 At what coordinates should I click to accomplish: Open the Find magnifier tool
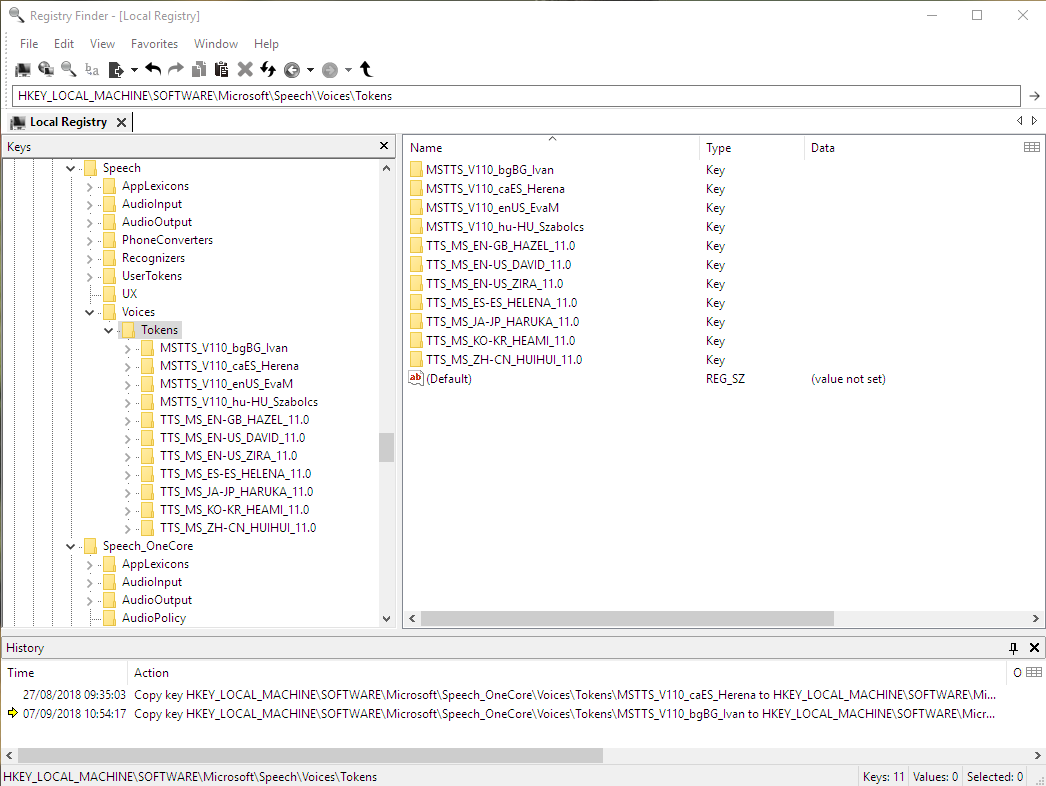pos(68,69)
